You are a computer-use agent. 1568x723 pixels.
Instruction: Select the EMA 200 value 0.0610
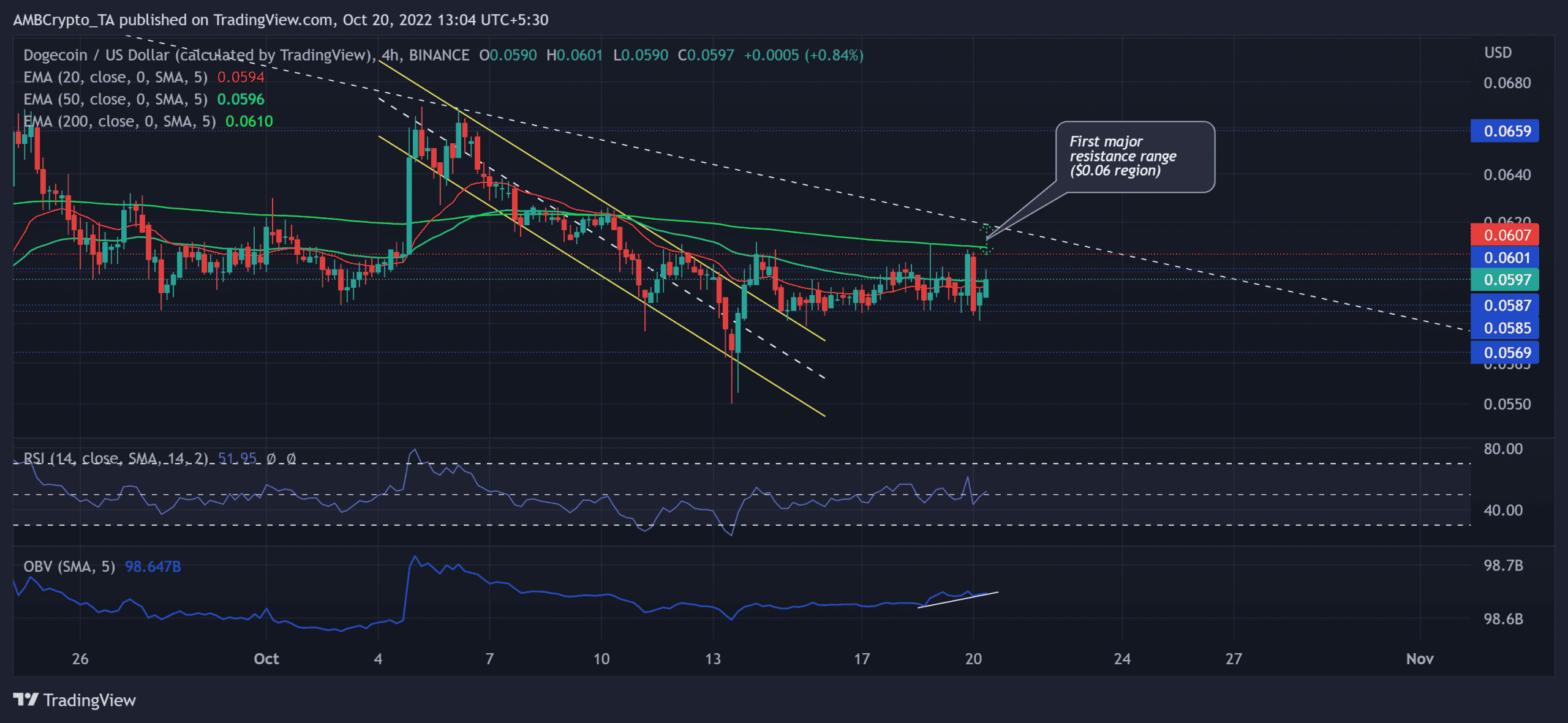[x=249, y=121]
